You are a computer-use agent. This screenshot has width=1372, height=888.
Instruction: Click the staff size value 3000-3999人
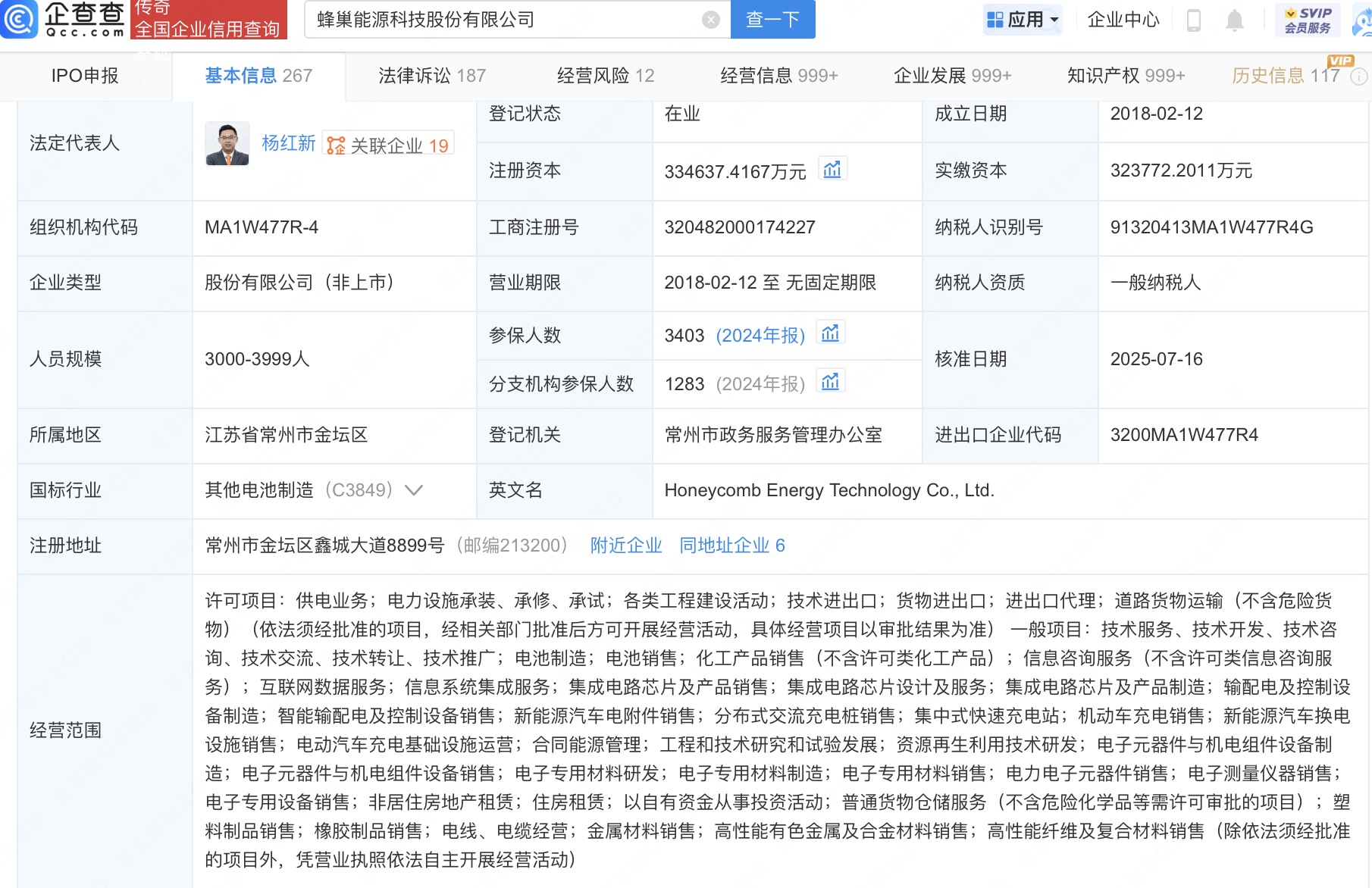pos(257,359)
